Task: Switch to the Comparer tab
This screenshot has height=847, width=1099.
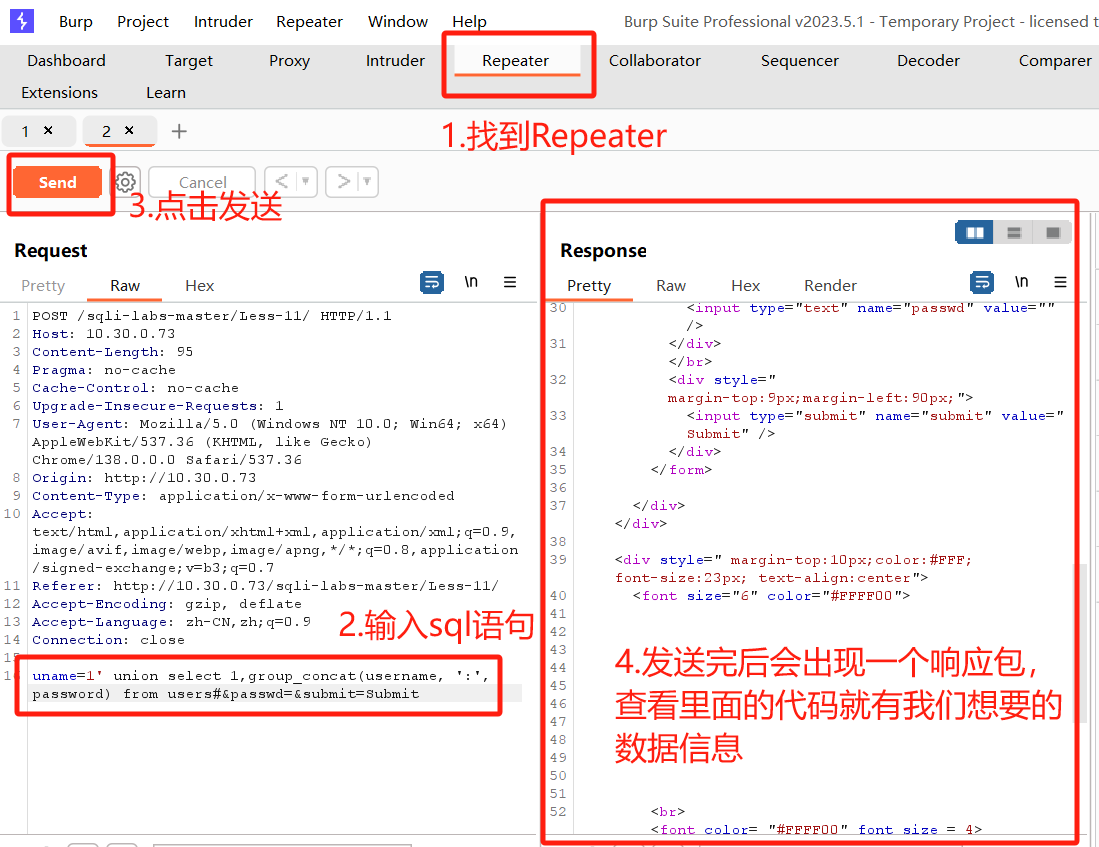Action: tap(1055, 61)
